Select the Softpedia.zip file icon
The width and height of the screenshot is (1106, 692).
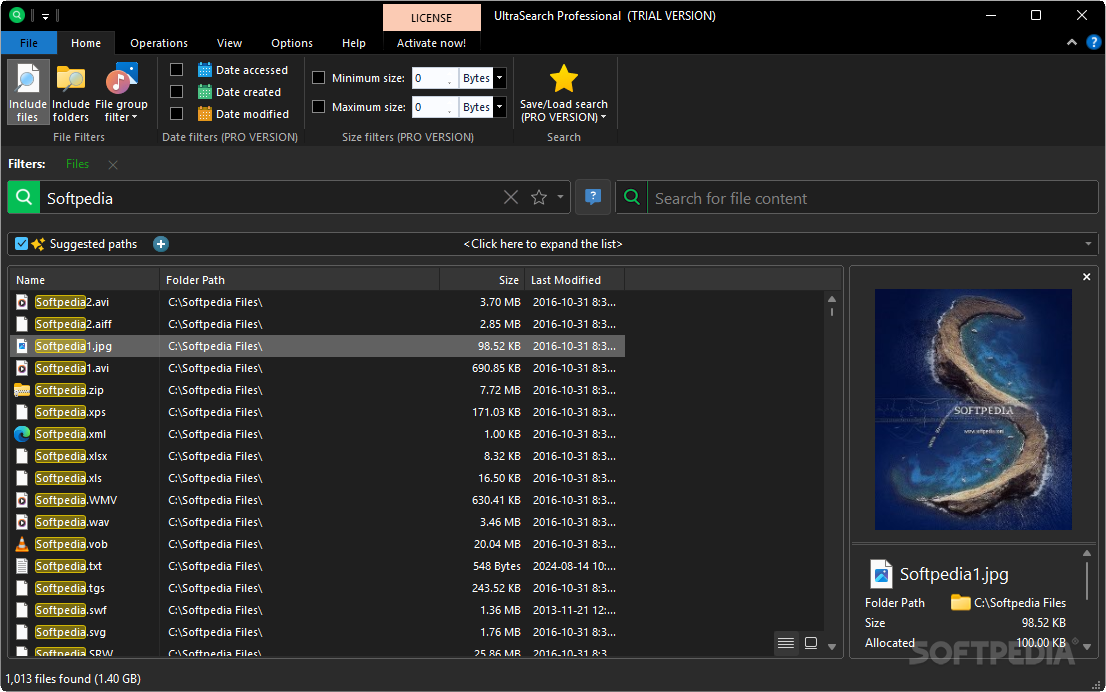[x=22, y=390]
